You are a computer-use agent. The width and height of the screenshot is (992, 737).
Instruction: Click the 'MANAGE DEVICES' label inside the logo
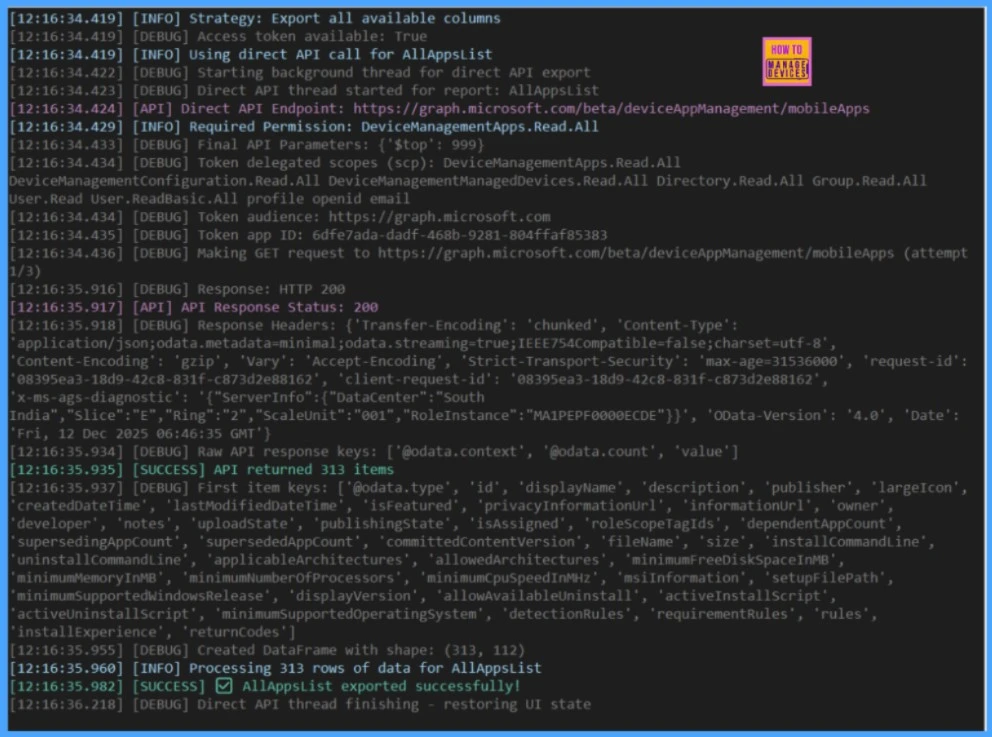point(786,67)
